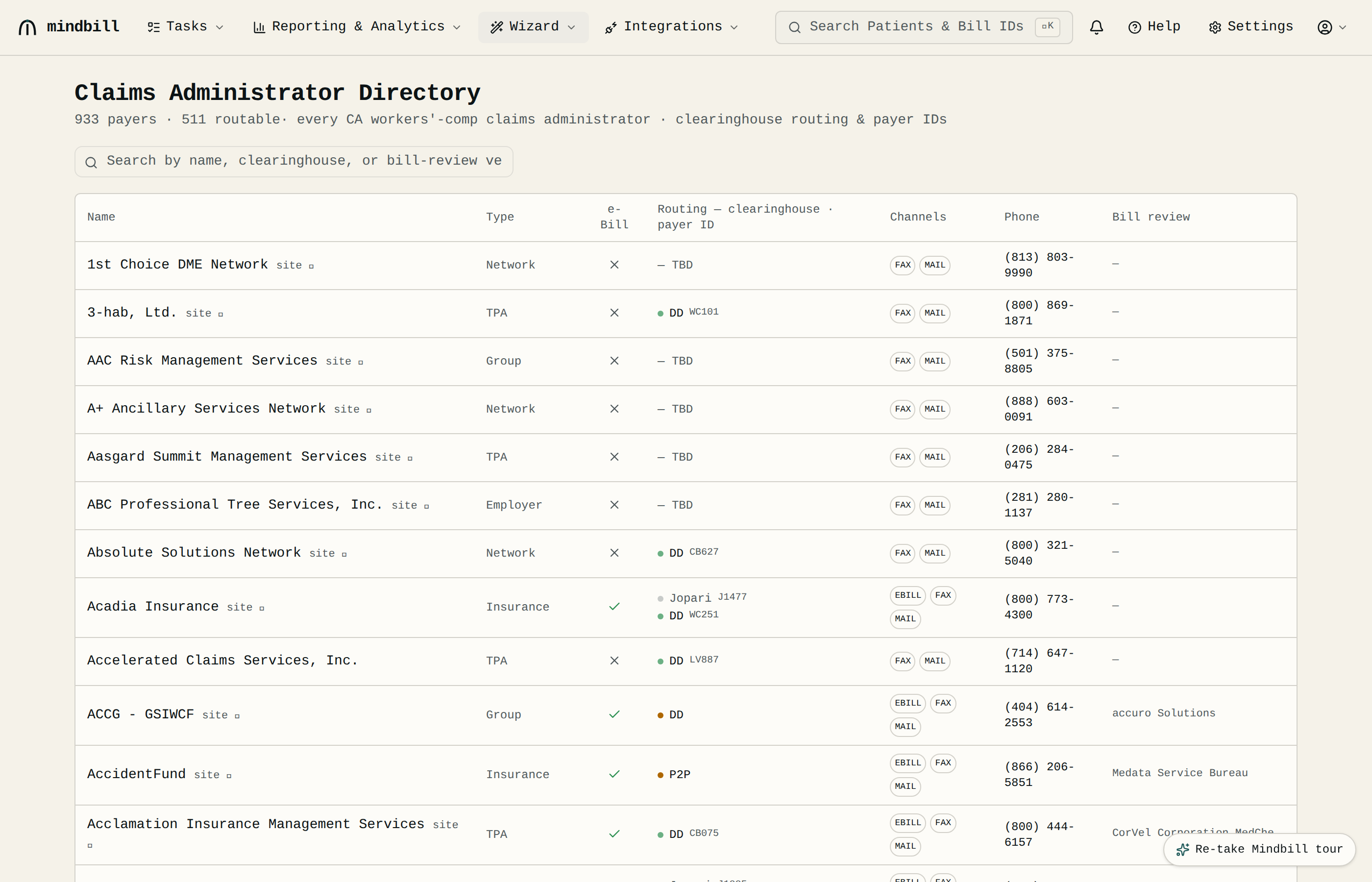Click the P2P routing for AccidentFund
The image size is (1372, 882).
click(x=674, y=775)
